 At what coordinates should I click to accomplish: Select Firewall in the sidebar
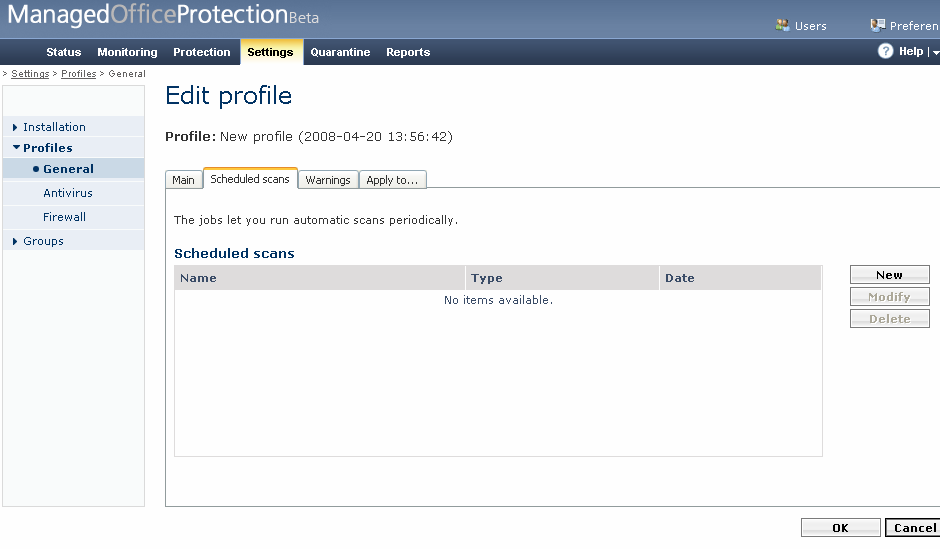[x=64, y=217]
